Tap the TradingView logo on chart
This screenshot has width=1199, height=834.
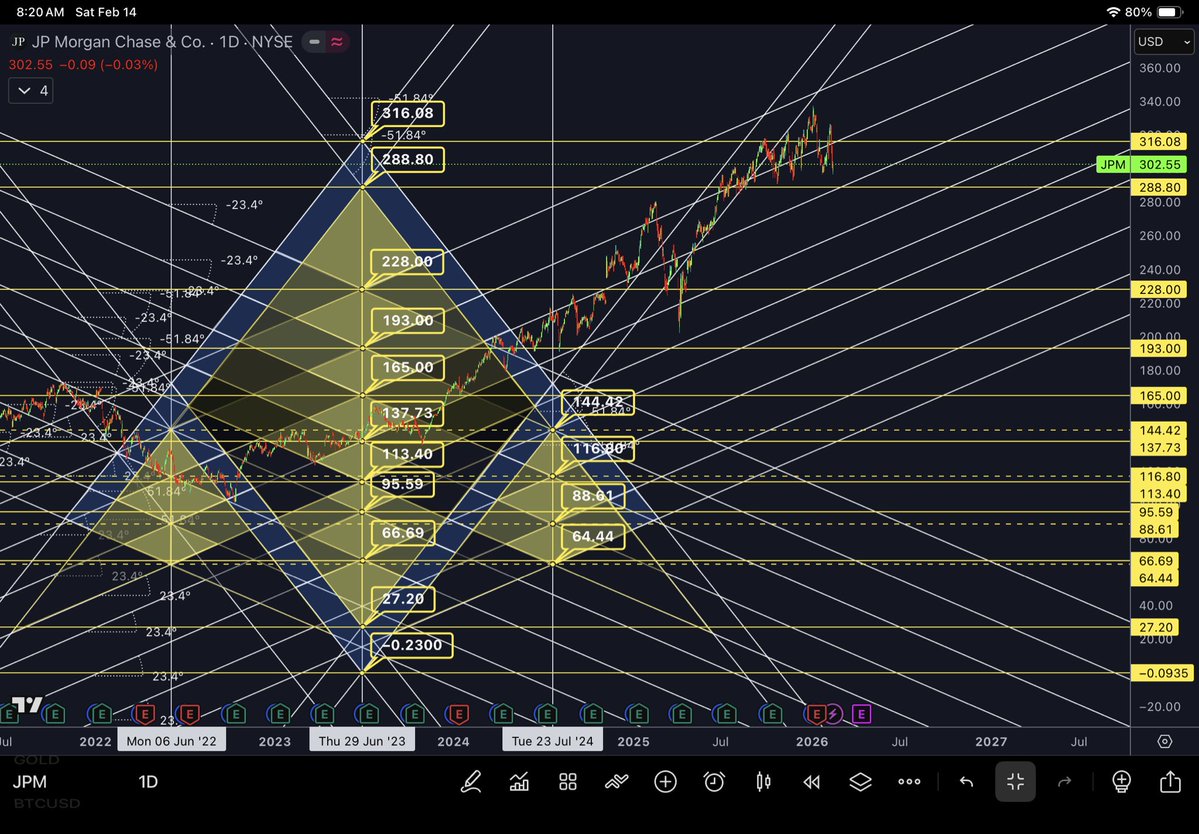(x=28, y=705)
